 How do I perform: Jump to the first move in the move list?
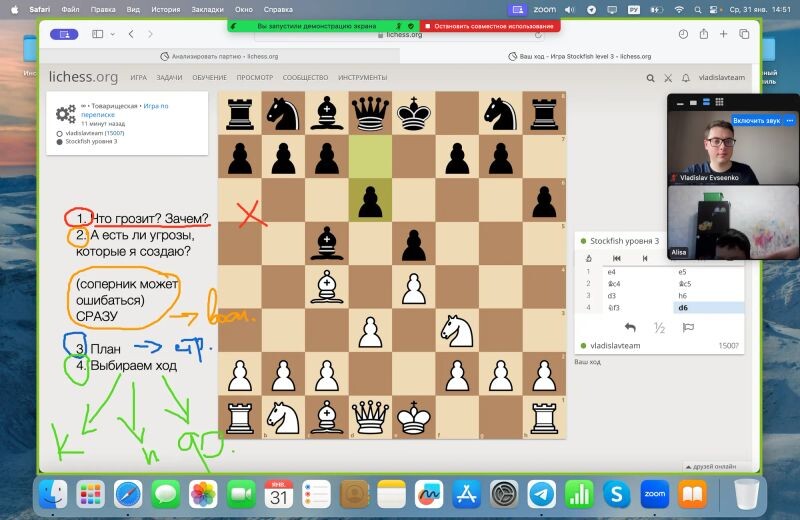tap(617, 257)
